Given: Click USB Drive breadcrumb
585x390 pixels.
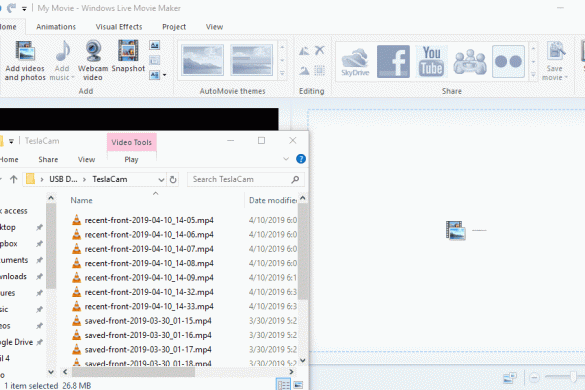Looking at the screenshot, I should tap(63, 179).
